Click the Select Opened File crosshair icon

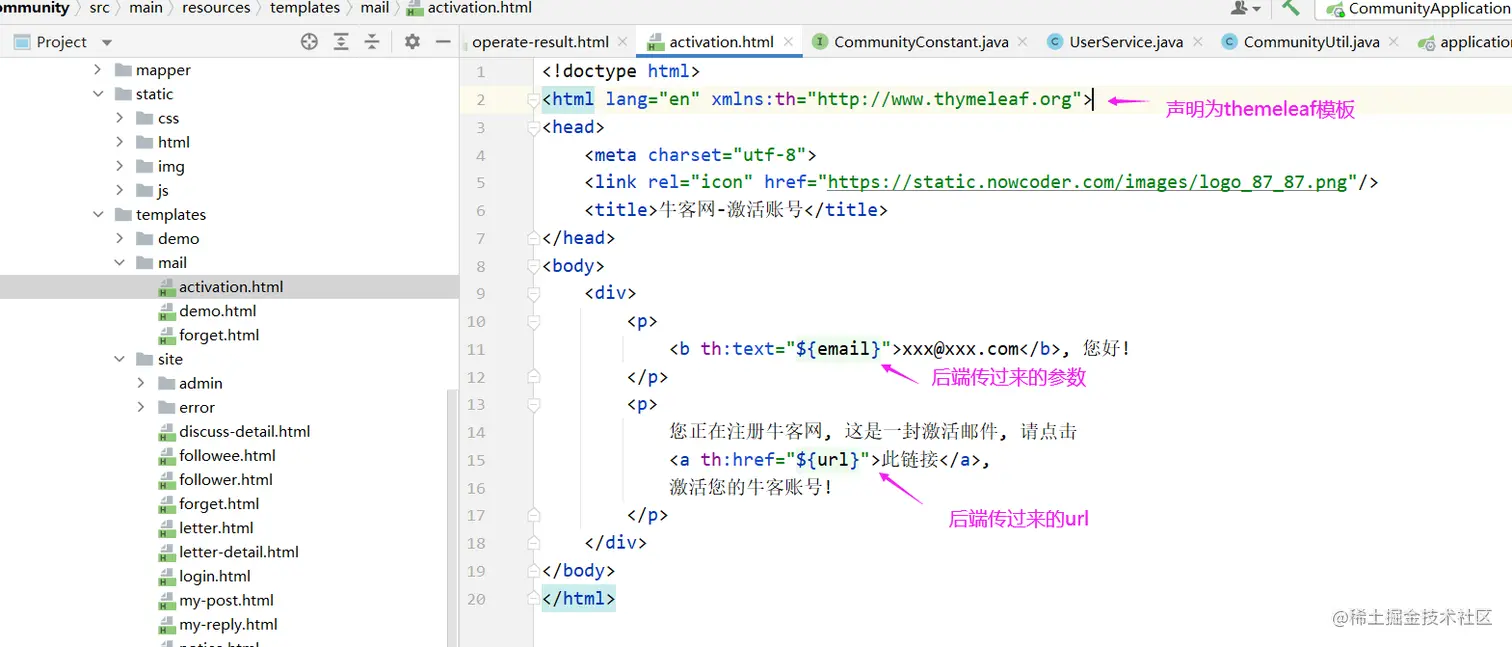tap(309, 42)
